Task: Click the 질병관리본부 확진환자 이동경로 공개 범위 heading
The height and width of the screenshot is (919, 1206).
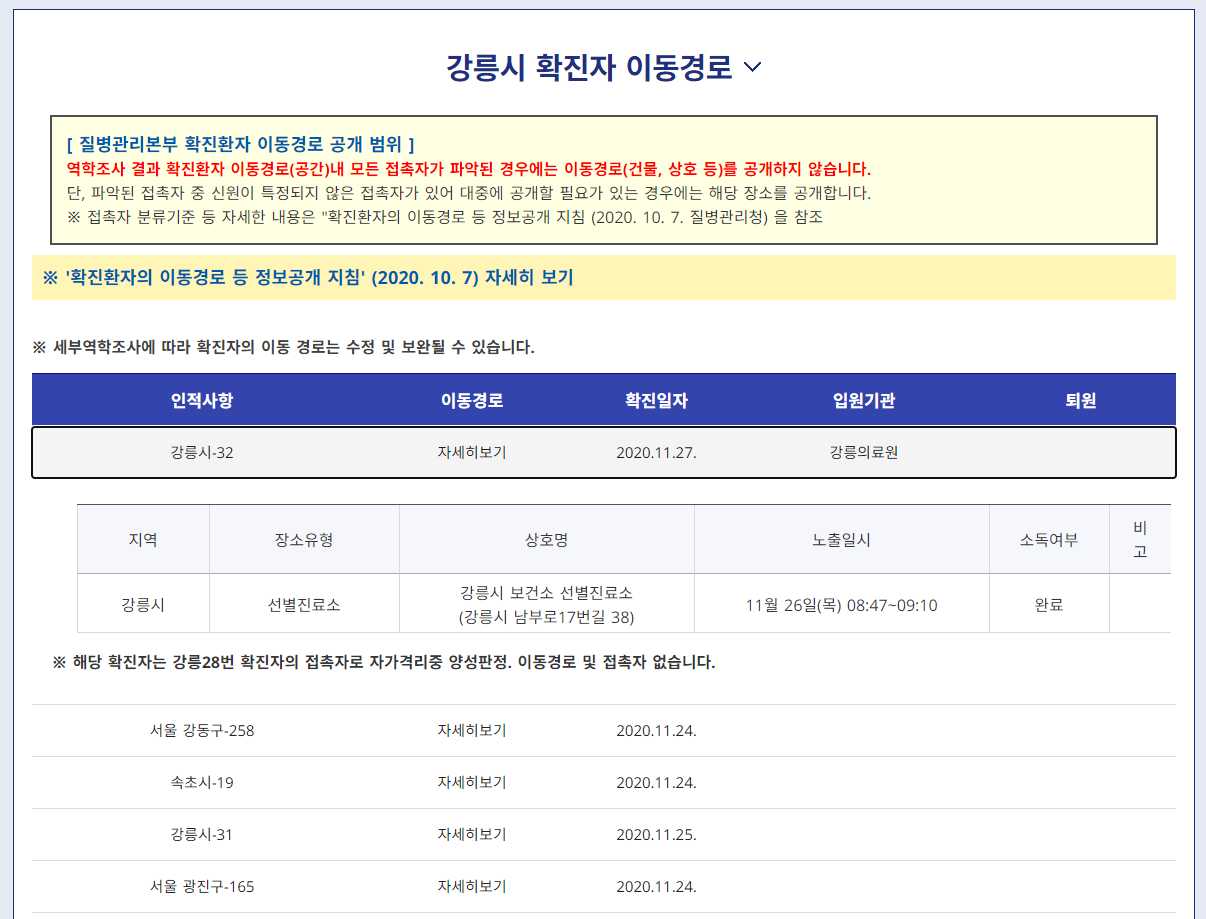Action: point(240,146)
